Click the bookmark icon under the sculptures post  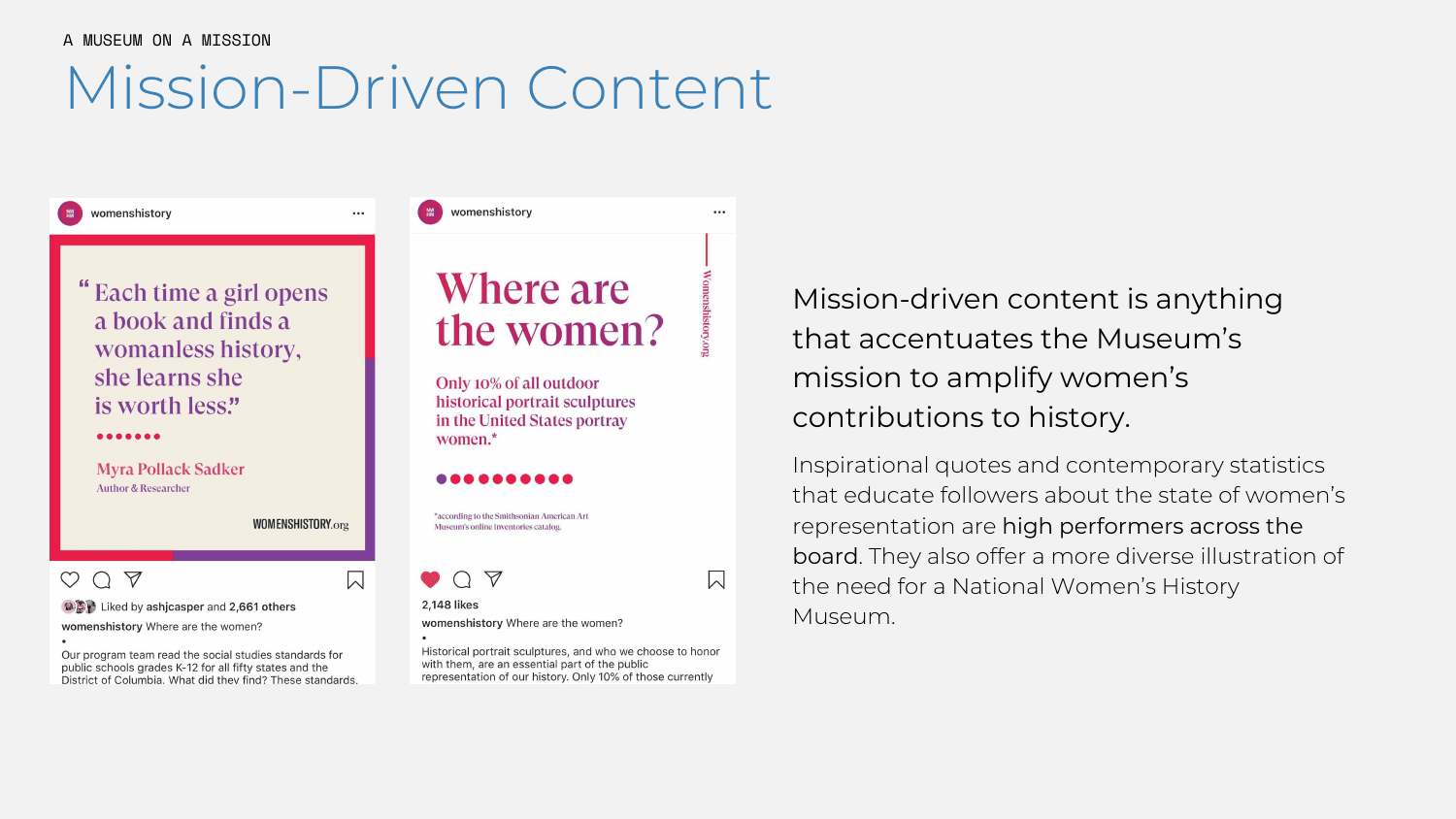point(716,579)
